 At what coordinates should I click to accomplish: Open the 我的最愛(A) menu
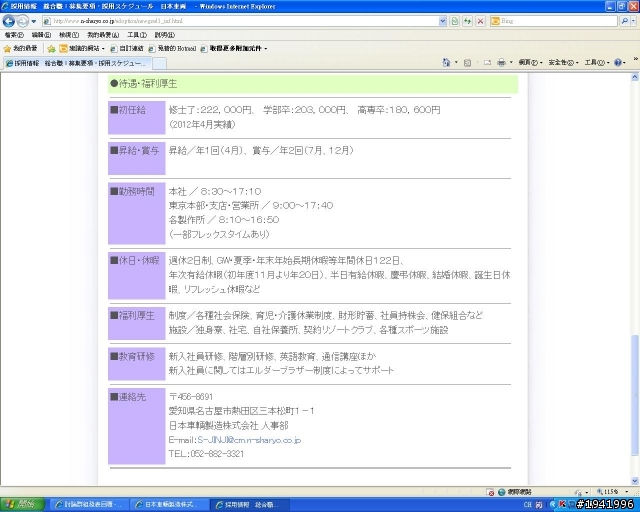(x=103, y=35)
